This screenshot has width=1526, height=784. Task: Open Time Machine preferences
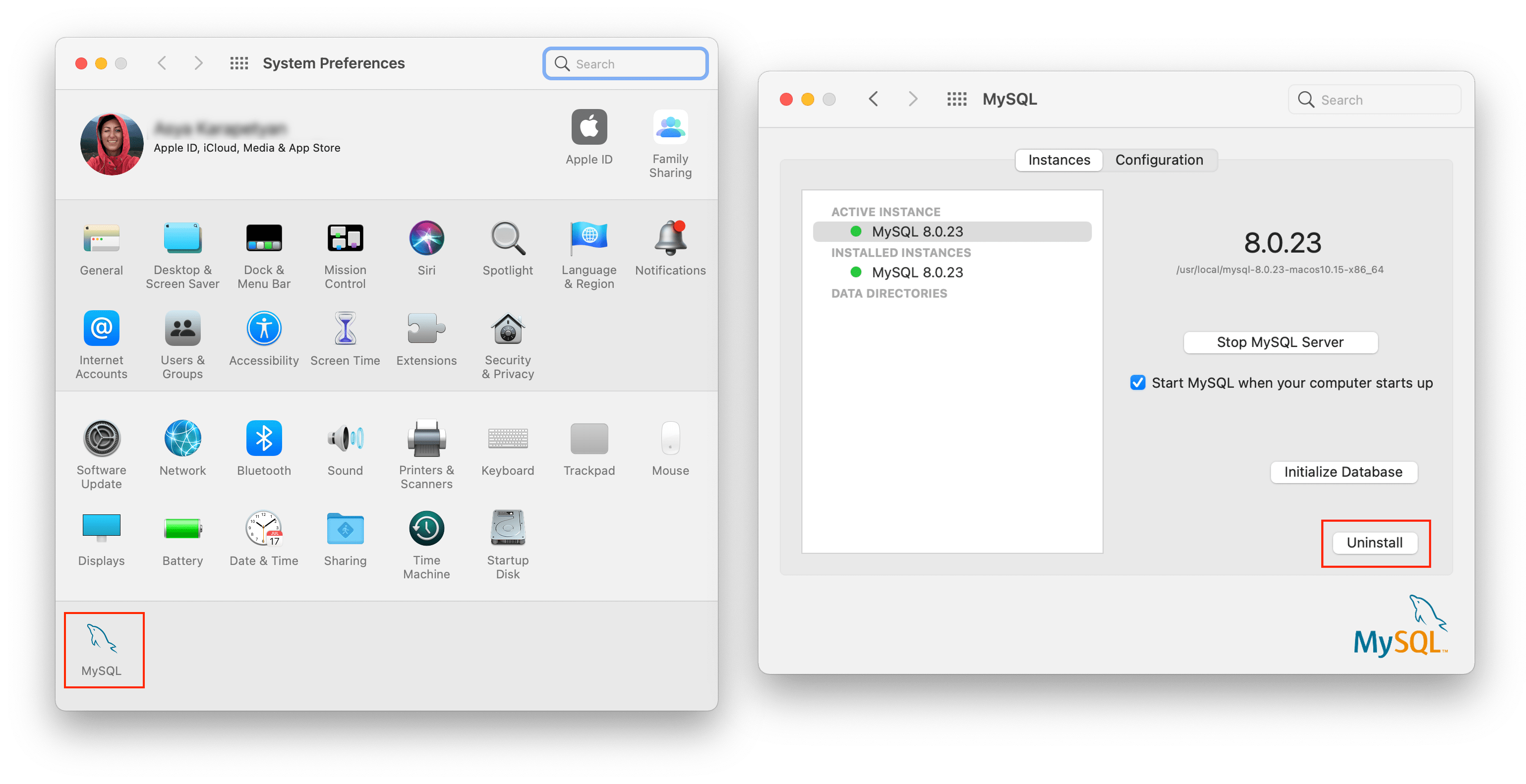[x=426, y=545]
